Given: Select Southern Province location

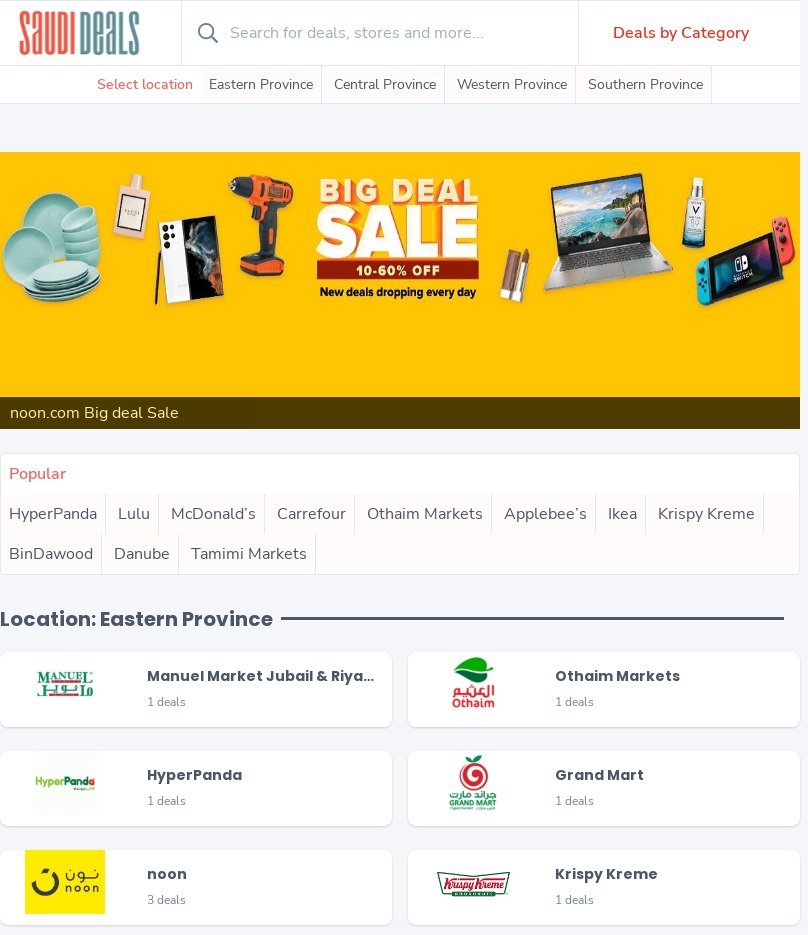Looking at the screenshot, I should (645, 84).
